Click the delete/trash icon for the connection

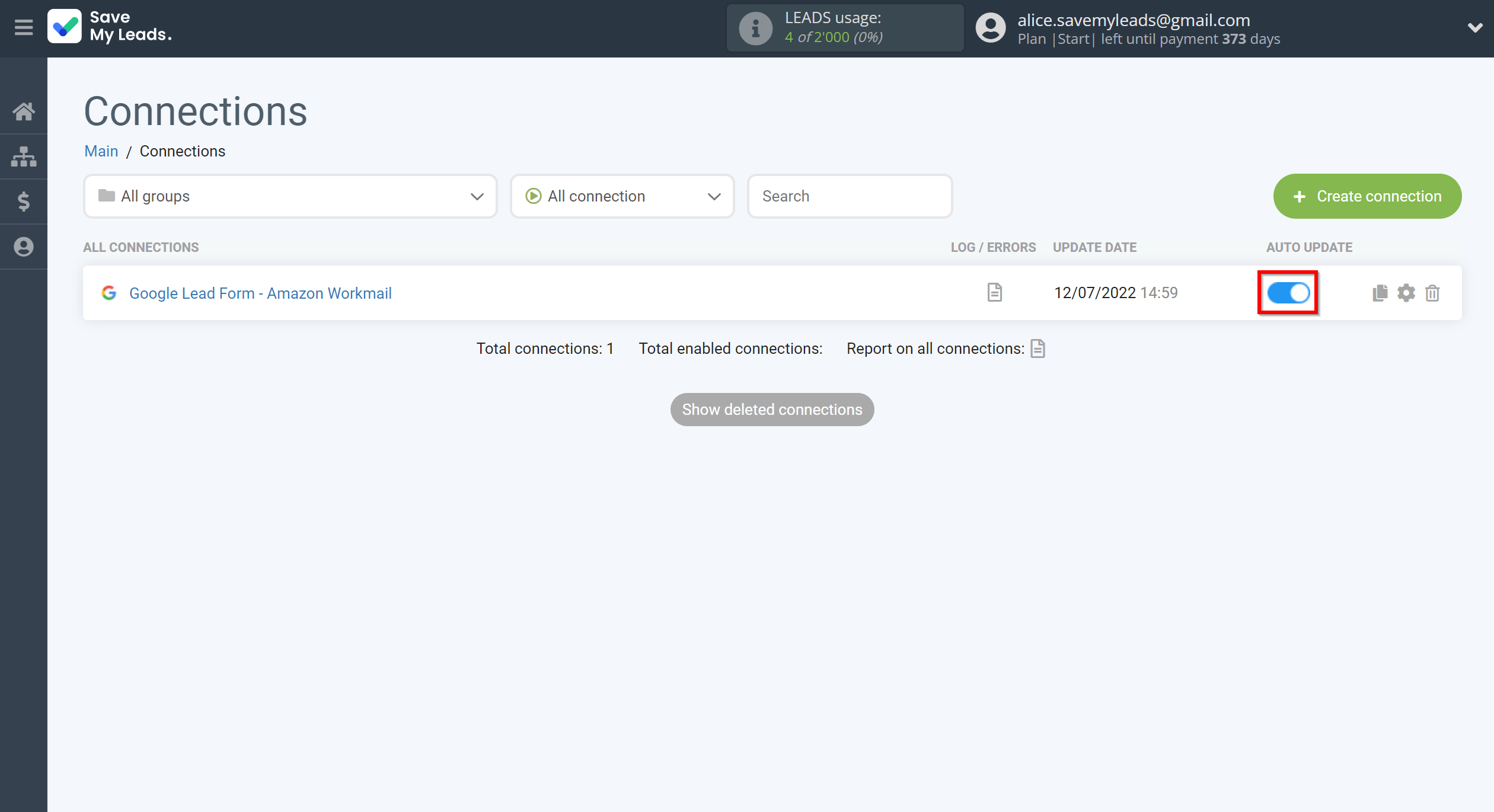tap(1432, 292)
